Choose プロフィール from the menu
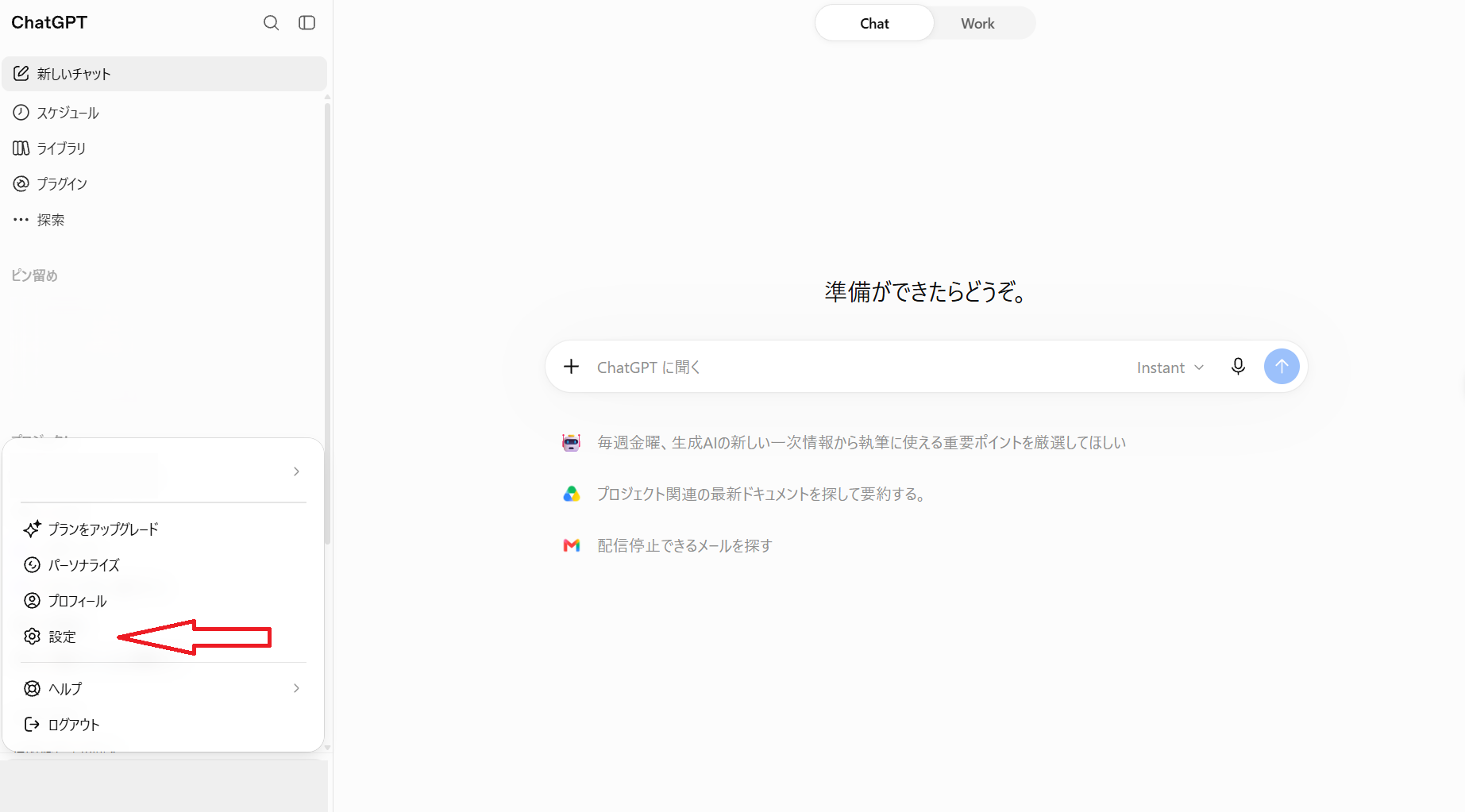 (163, 601)
